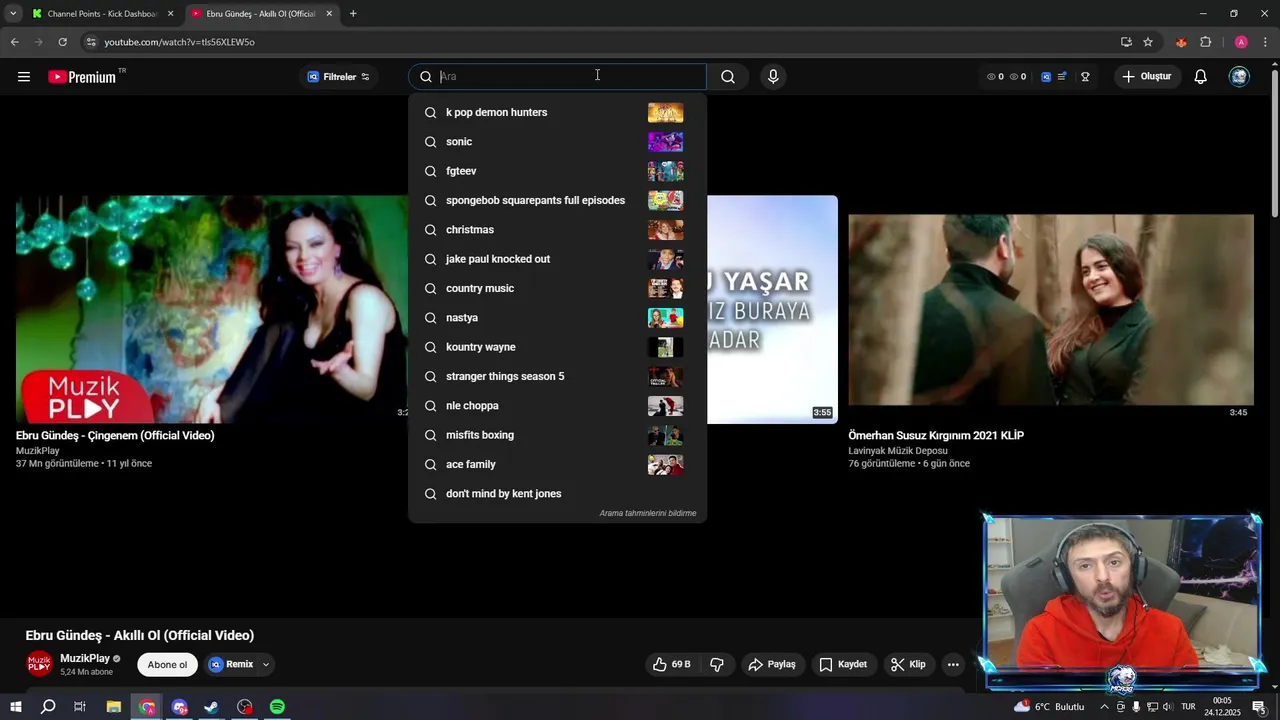Choose the 'nle choppa' suggestion
Screen dimensions: 1280x720
pos(557,406)
